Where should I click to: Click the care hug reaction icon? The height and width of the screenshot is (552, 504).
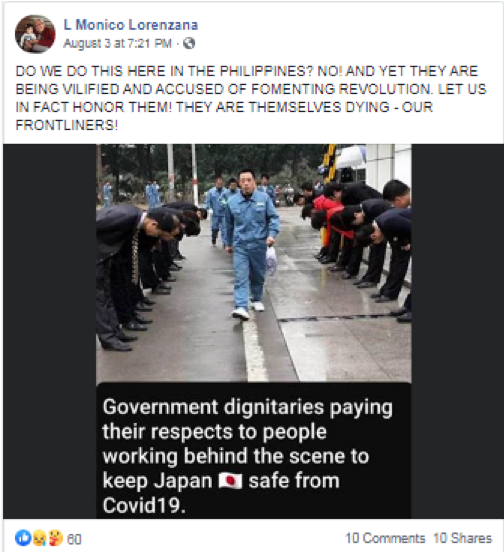55,538
